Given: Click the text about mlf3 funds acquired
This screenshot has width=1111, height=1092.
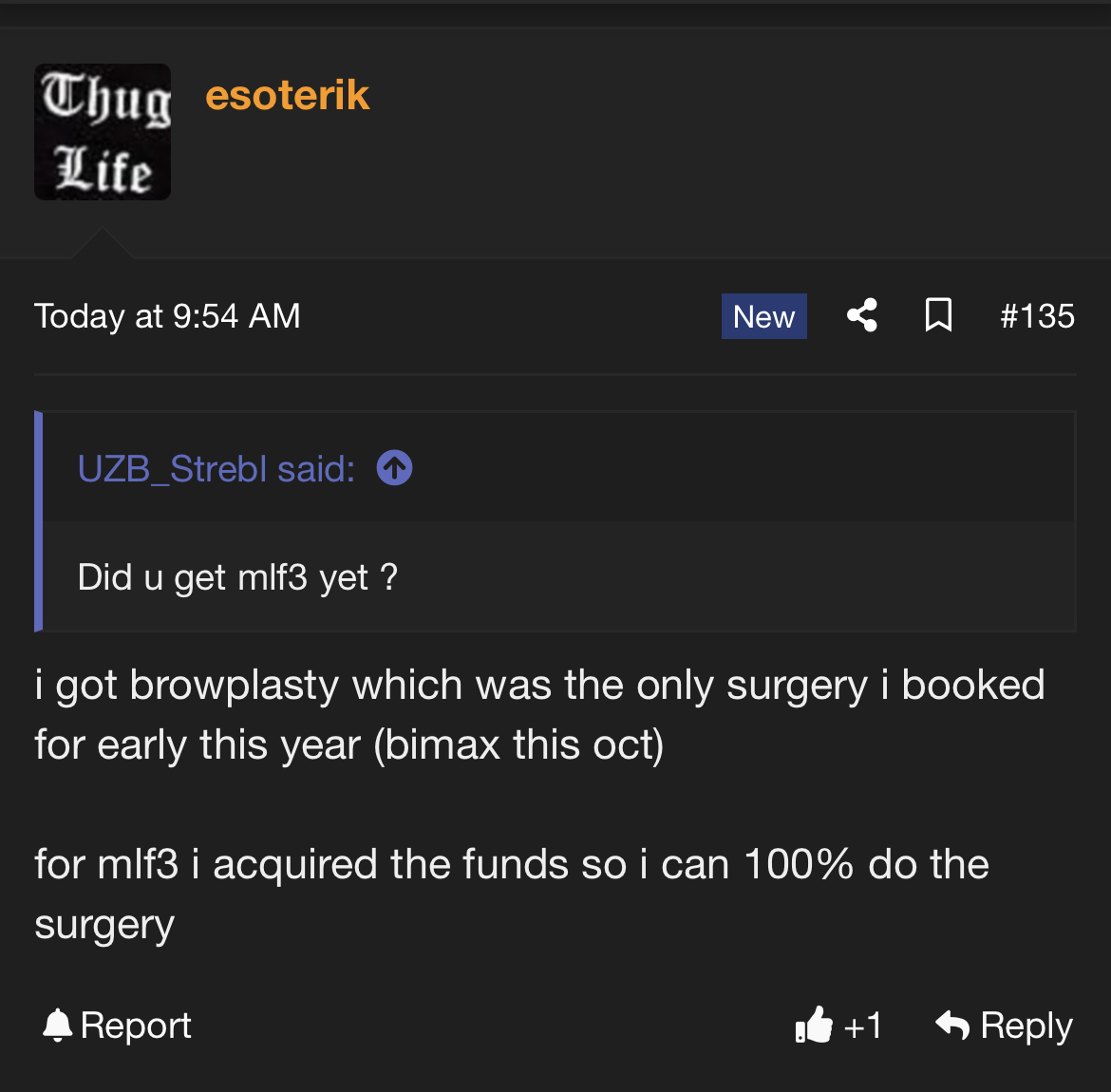Looking at the screenshot, I should (x=512, y=894).
